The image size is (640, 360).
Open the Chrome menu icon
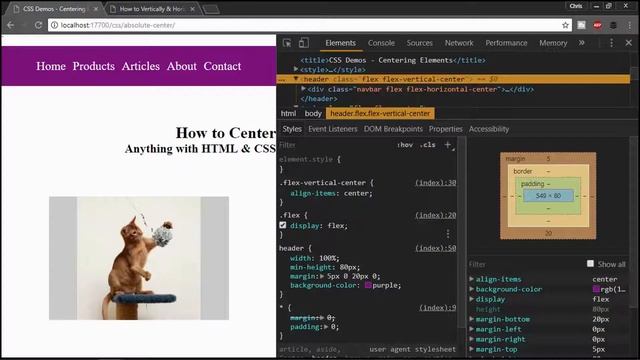click(x=630, y=25)
